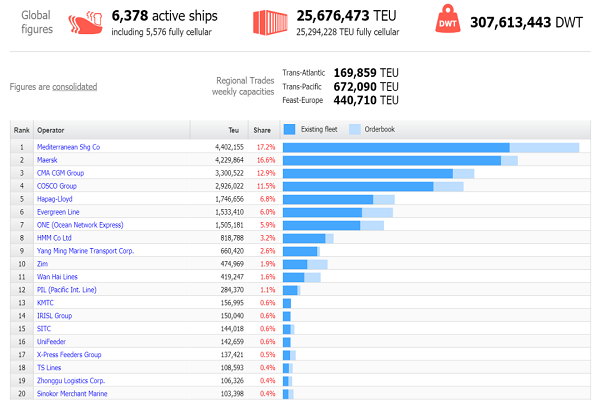Open the HMM Co Ltd link
Image resolution: width=600 pixels, height=400 pixels.
[x=54, y=238]
